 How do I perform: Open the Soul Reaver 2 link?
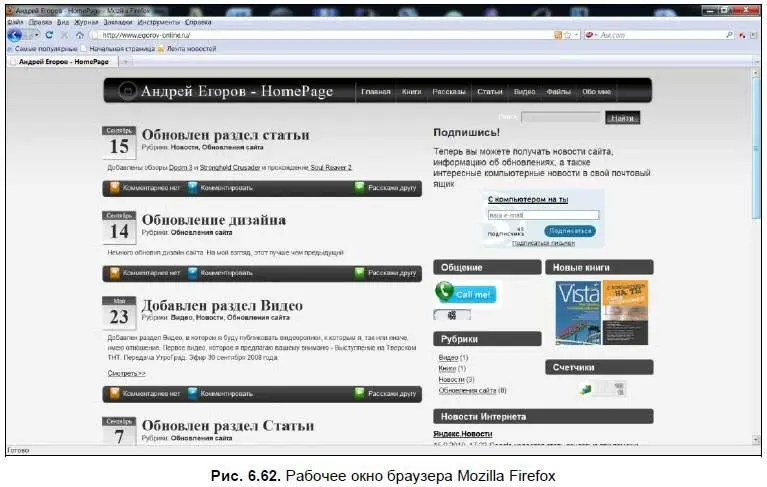(x=331, y=168)
